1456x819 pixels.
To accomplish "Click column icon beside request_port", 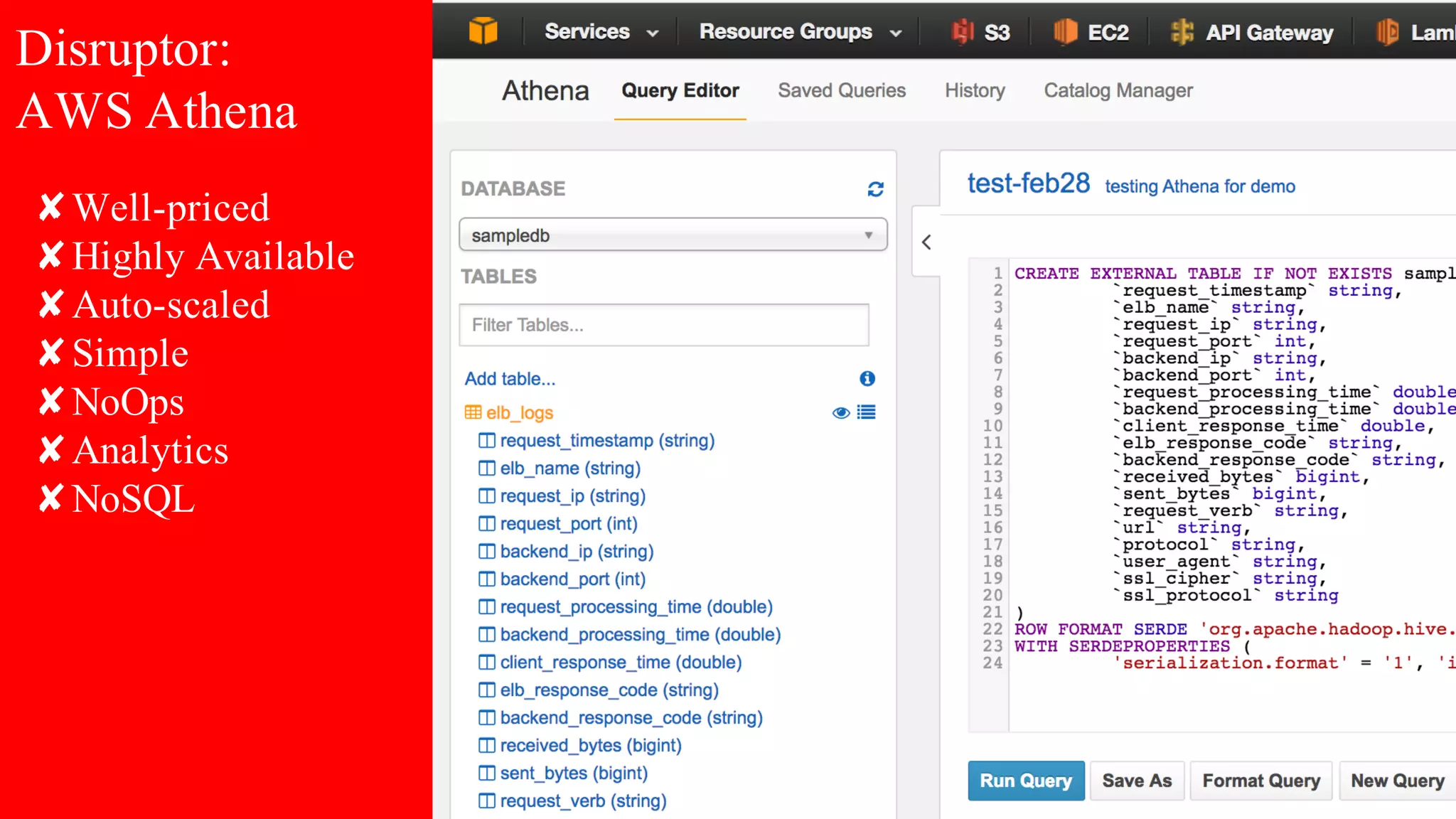I will (x=487, y=524).
